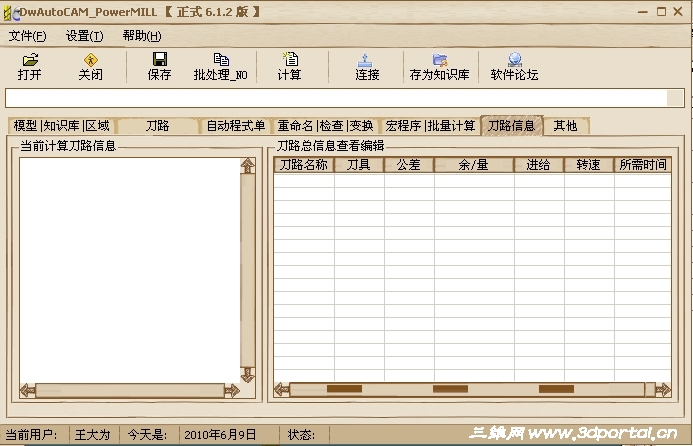
Task: Click the 关闭 (Close) toolbar icon
Action: tap(91, 60)
